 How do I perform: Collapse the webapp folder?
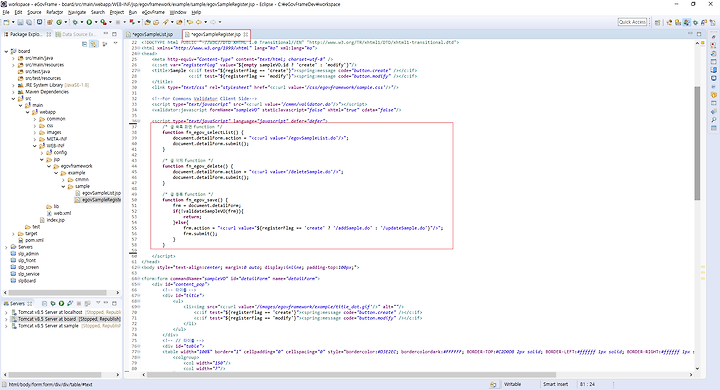(x=28, y=112)
